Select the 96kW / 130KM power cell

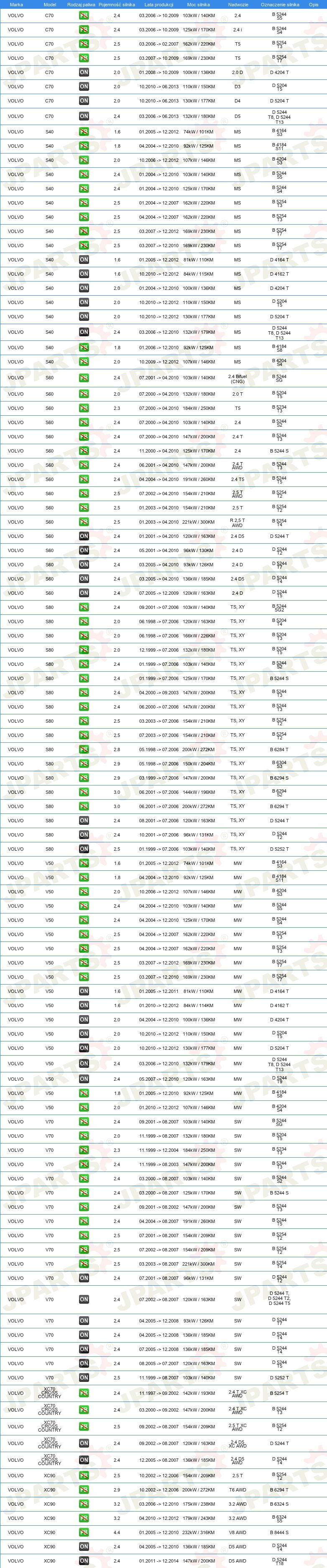pos(199,550)
